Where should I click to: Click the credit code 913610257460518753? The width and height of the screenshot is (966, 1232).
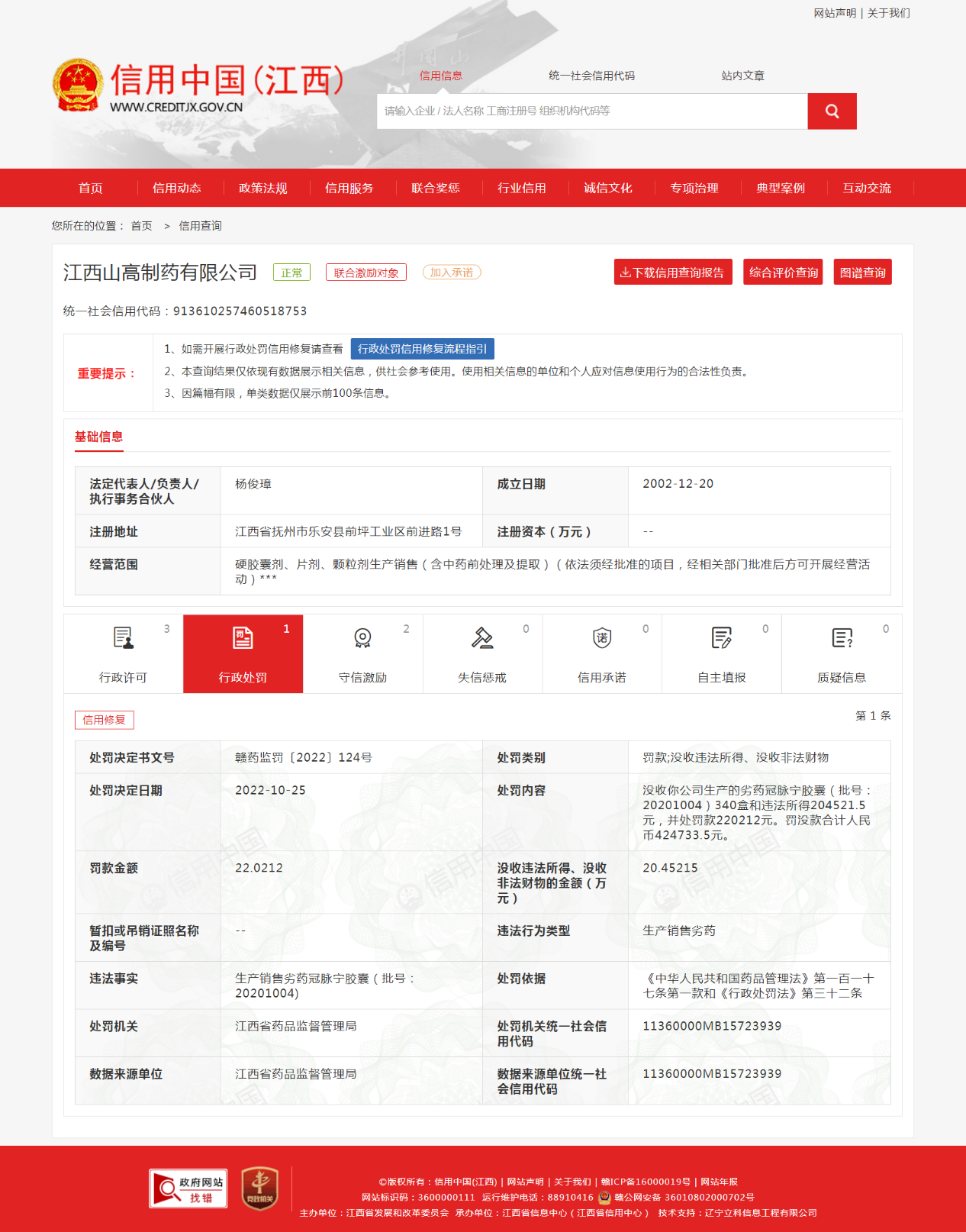click(240, 311)
